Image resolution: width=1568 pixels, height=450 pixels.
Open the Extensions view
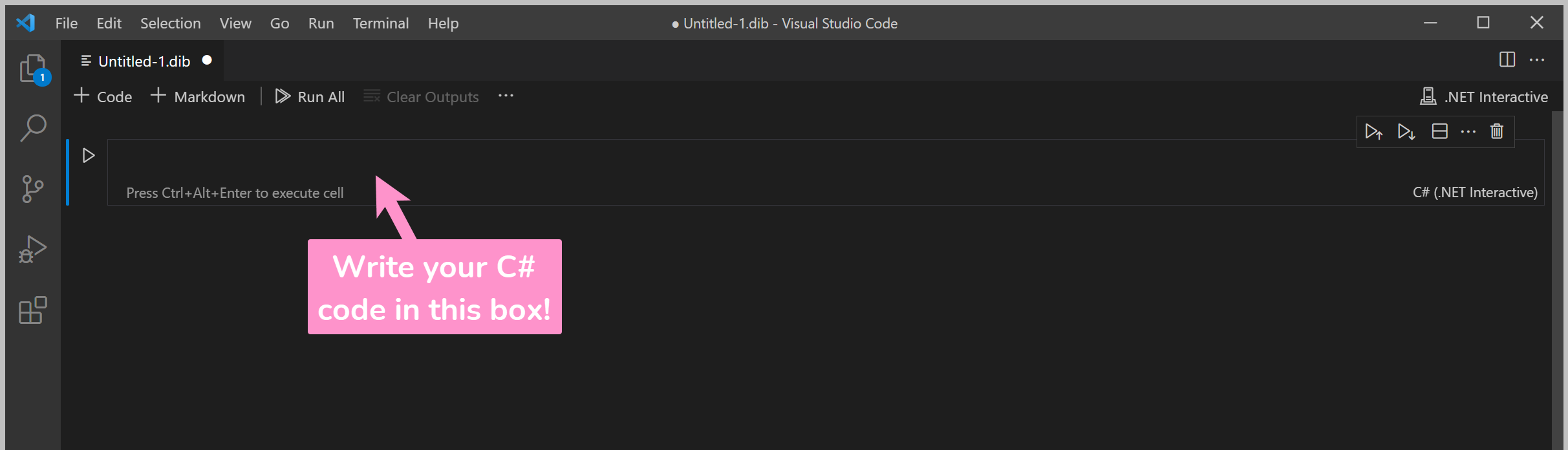(32, 310)
